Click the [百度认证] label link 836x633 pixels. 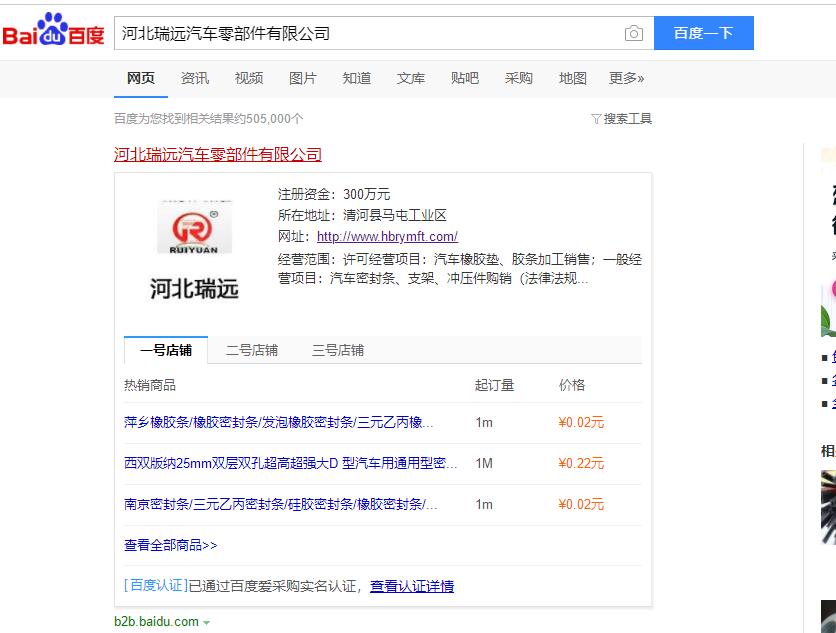coord(156,586)
